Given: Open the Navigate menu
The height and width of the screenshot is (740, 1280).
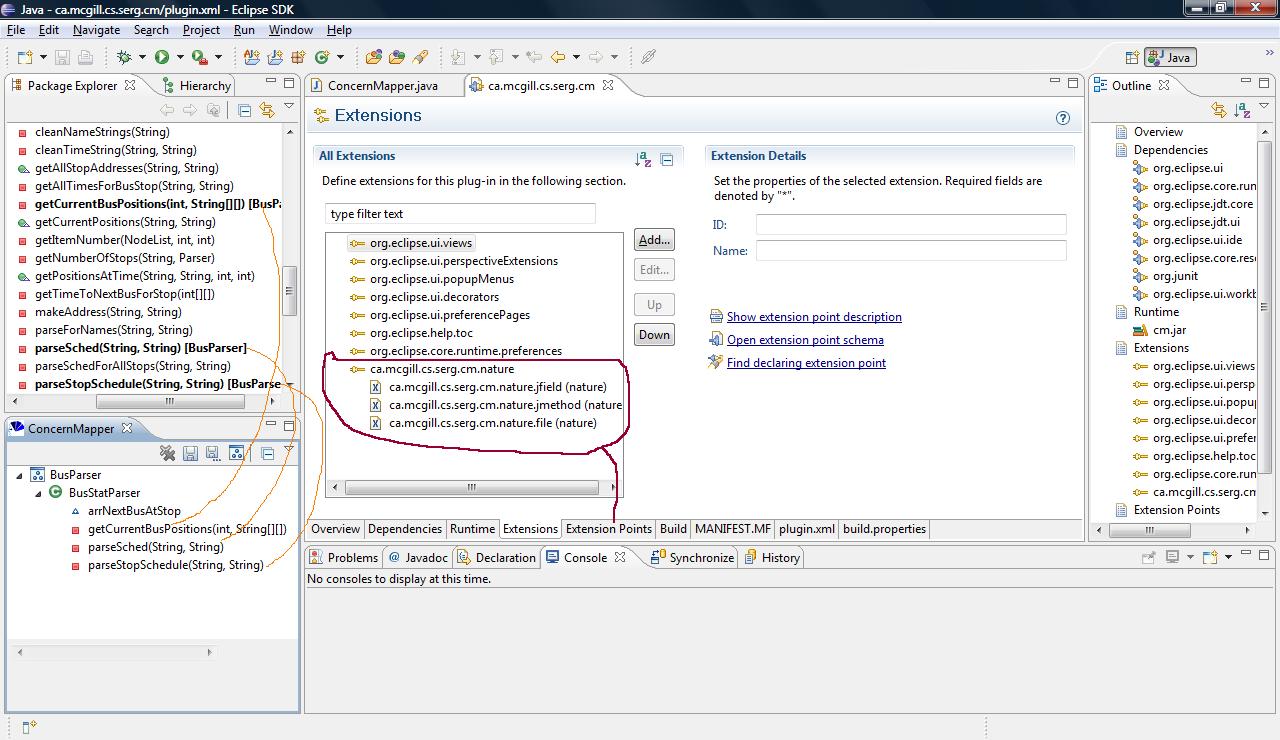Looking at the screenshot, I should (x=96, y=30).
